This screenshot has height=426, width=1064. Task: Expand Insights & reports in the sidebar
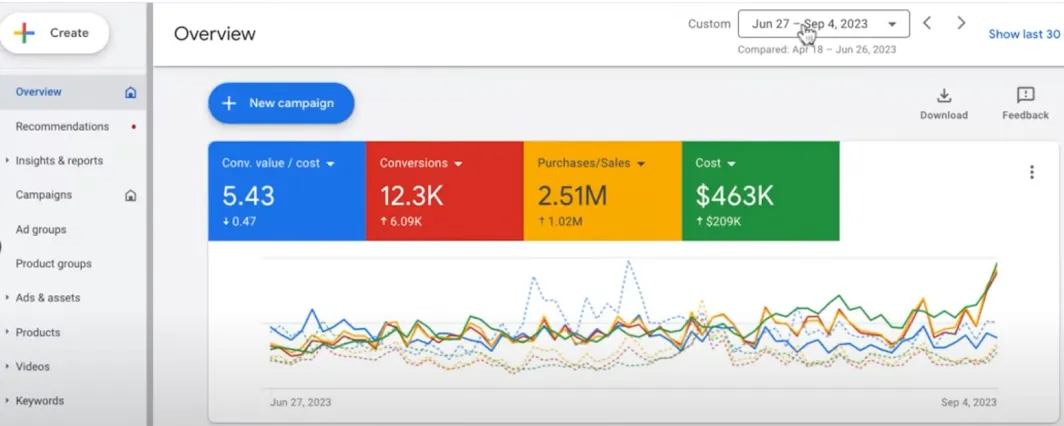(x=58, y=161)
